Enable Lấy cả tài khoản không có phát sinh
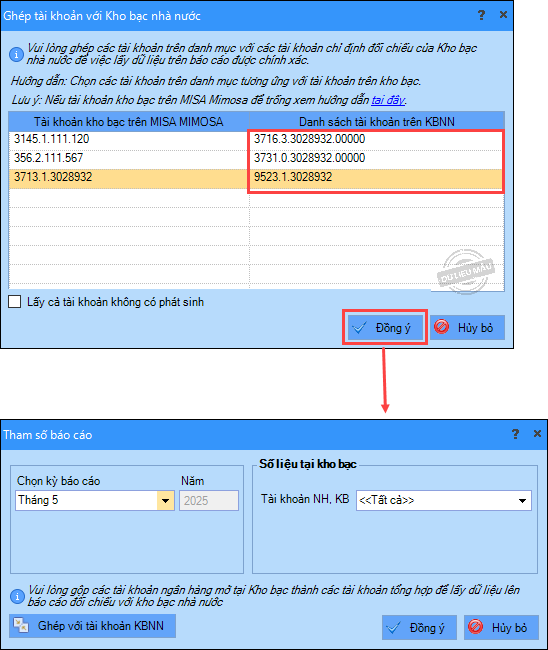 (x=15, y=302)
